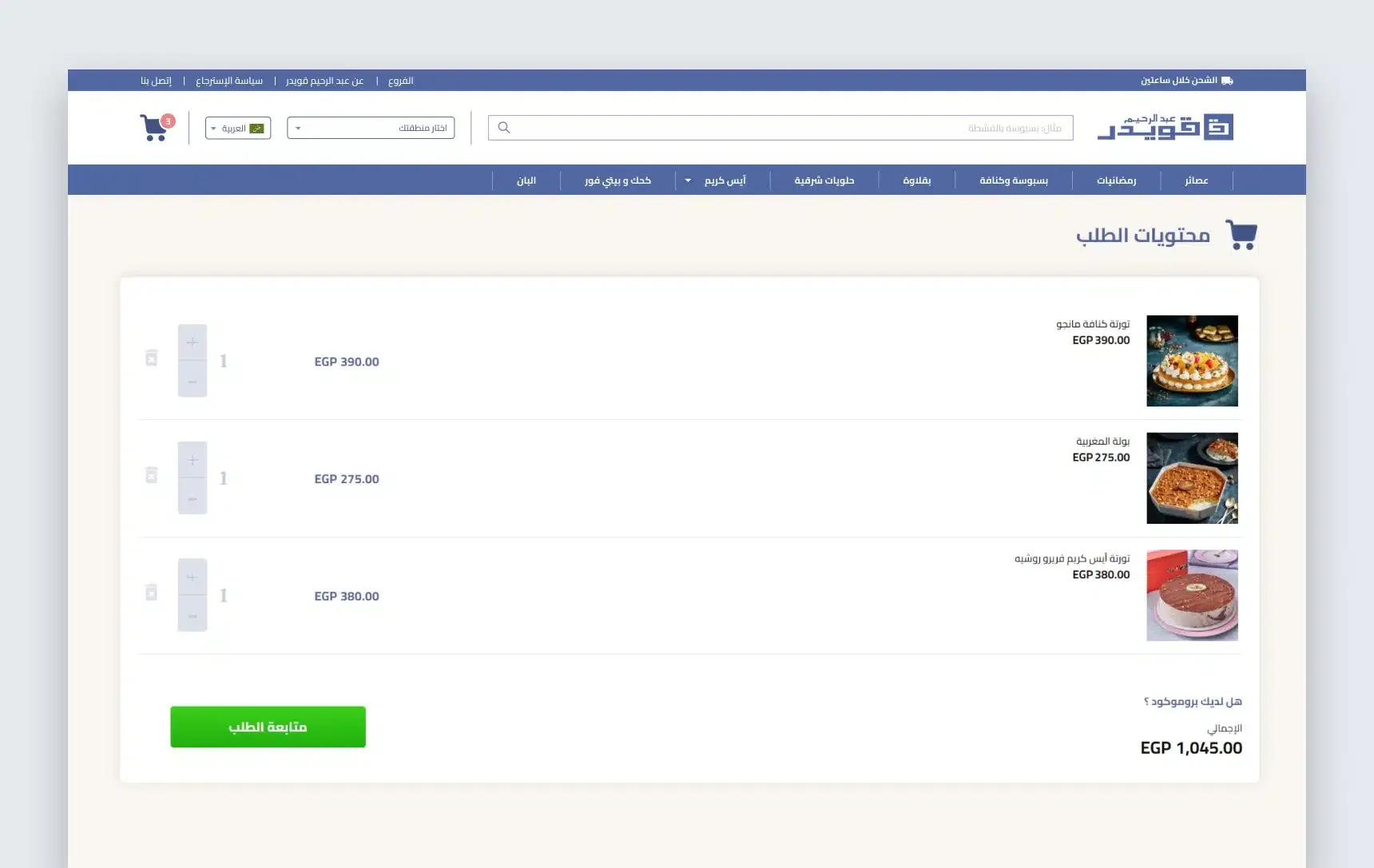Image resolution: width=1374 pixels, height=868 pixels.
Task: Focus the product search input field
Action: 780,128
